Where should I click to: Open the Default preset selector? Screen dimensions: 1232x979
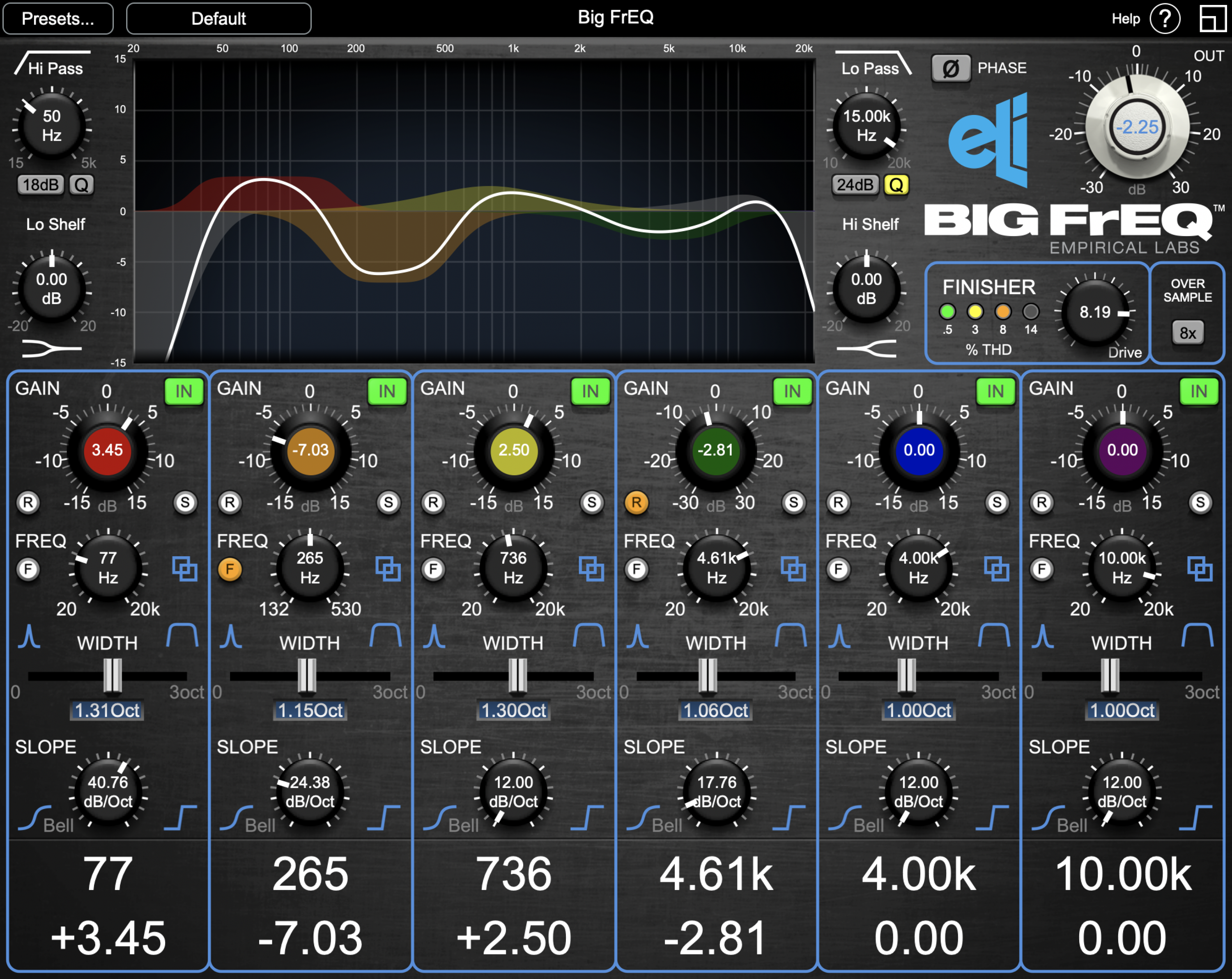point(219,18)
